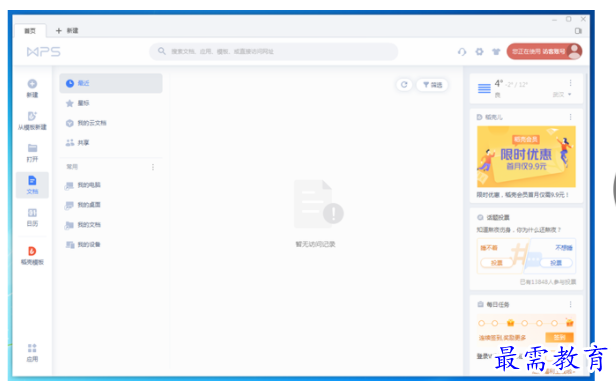Open 每日任务 card more options menu

(570, 304)
